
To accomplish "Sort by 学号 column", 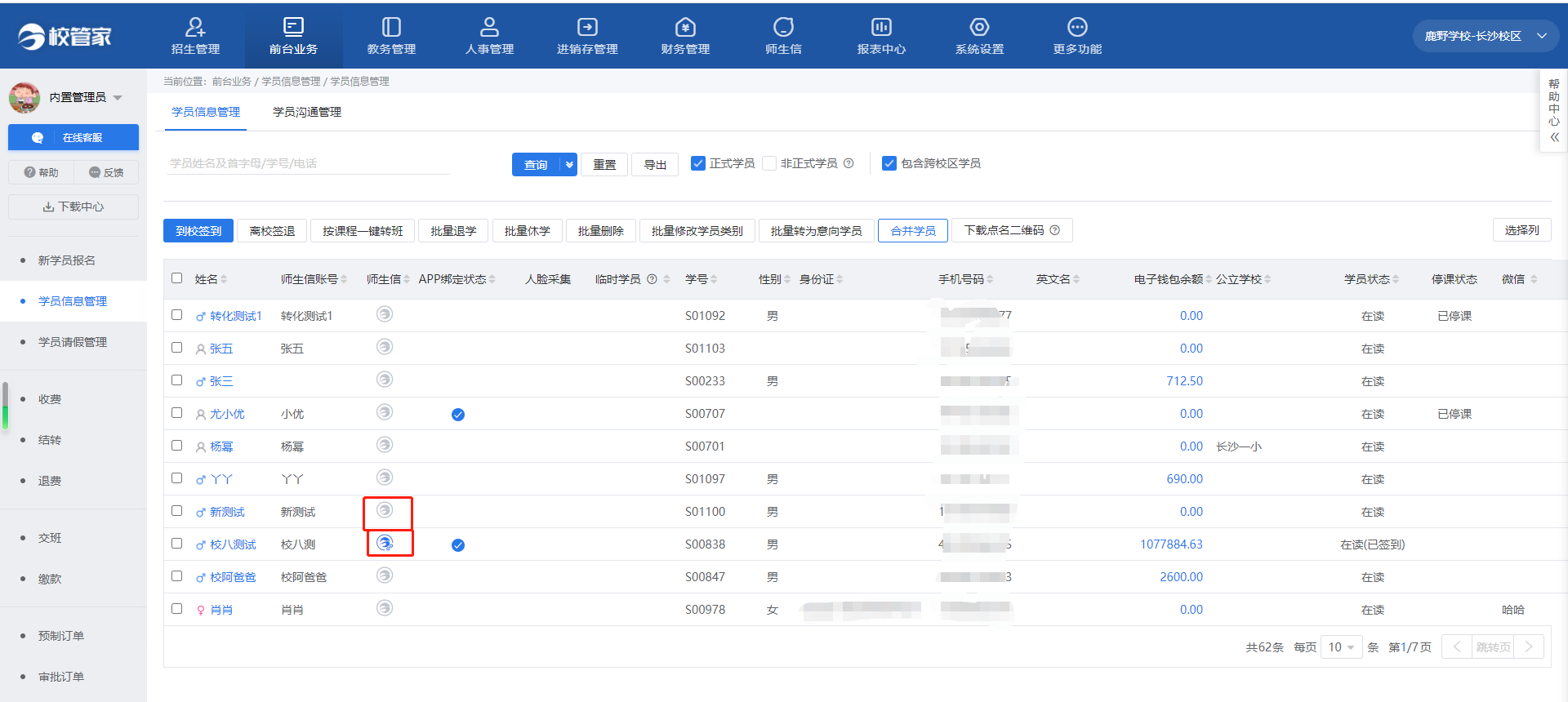I will click(714, 279).
